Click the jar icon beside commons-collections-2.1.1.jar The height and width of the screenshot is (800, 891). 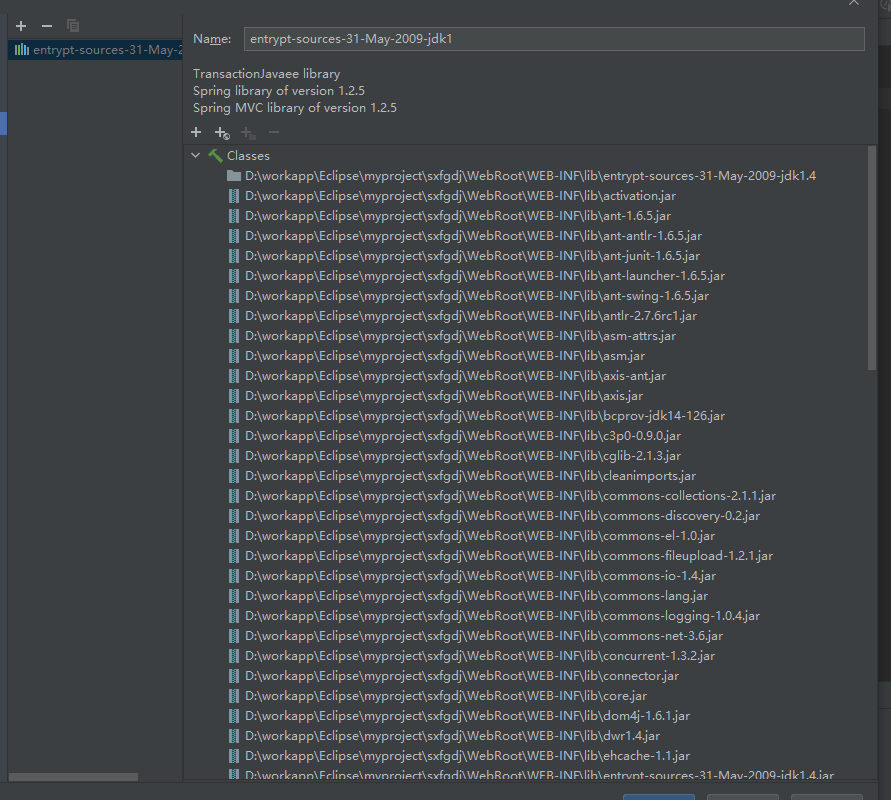234,495
